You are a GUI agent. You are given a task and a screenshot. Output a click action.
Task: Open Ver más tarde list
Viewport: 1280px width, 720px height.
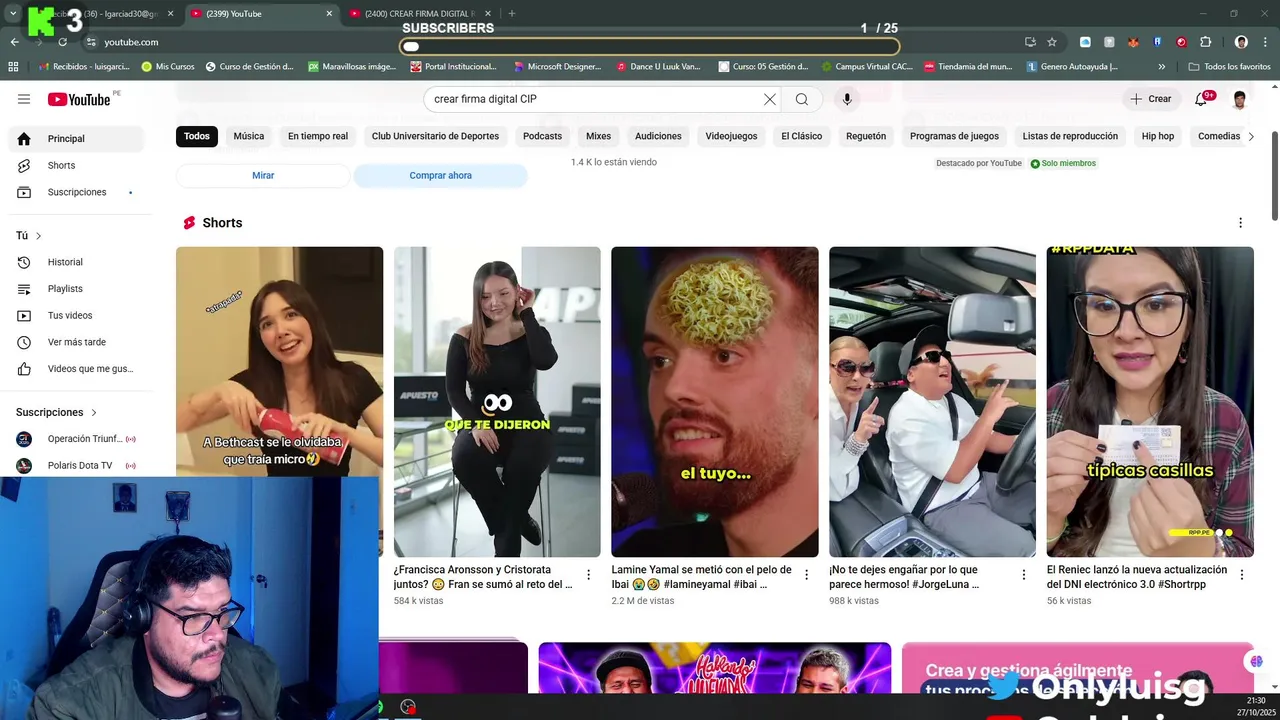pos(76,342)
